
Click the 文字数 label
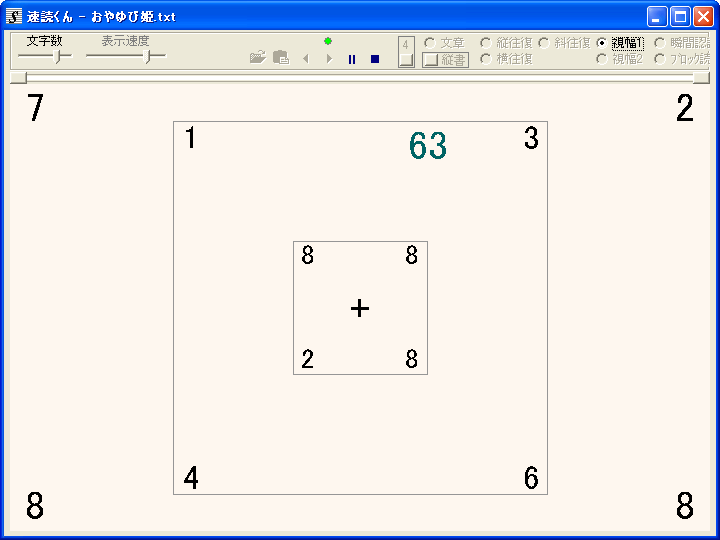44,41
